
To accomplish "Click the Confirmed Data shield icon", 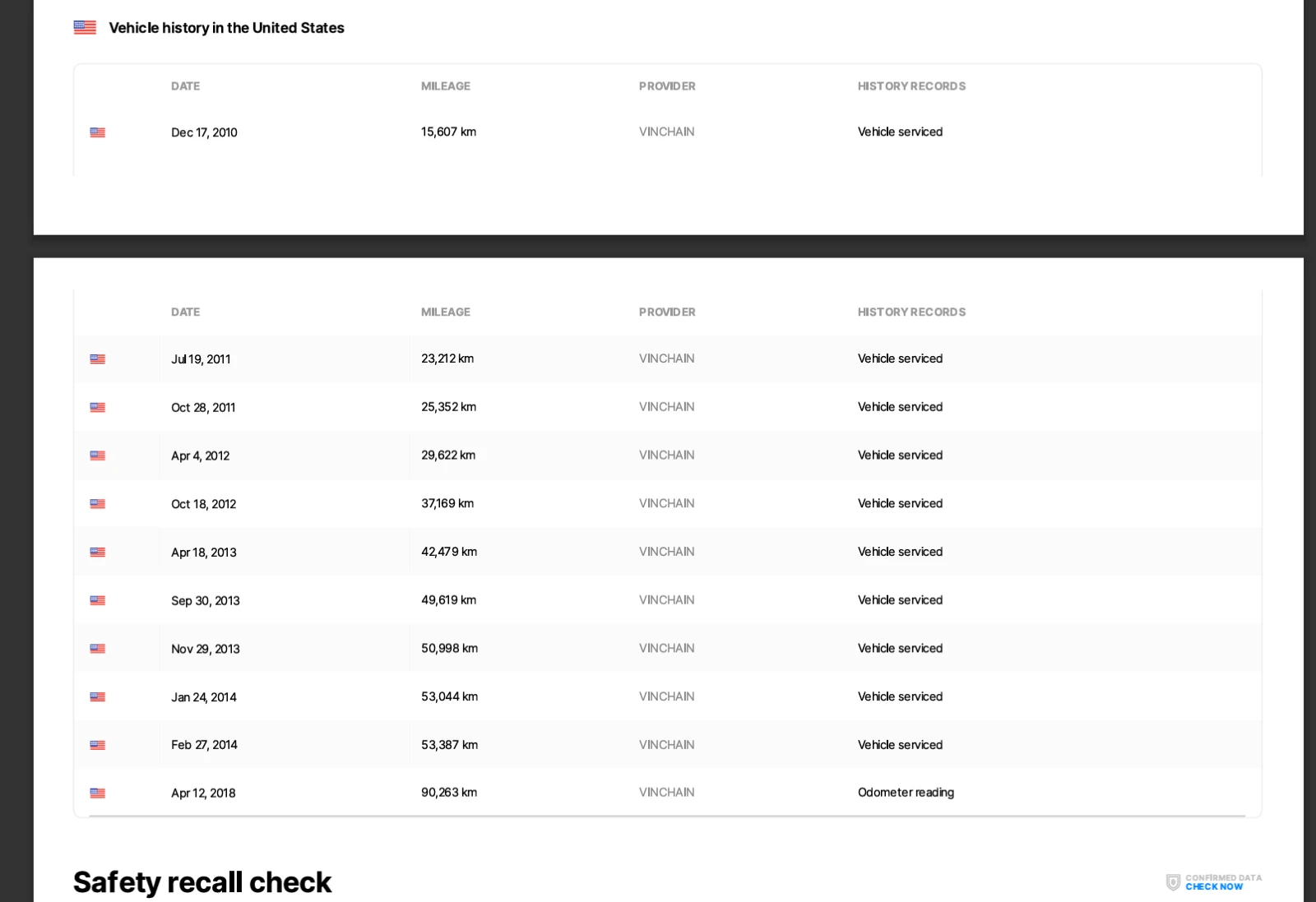I will 1173,882.
